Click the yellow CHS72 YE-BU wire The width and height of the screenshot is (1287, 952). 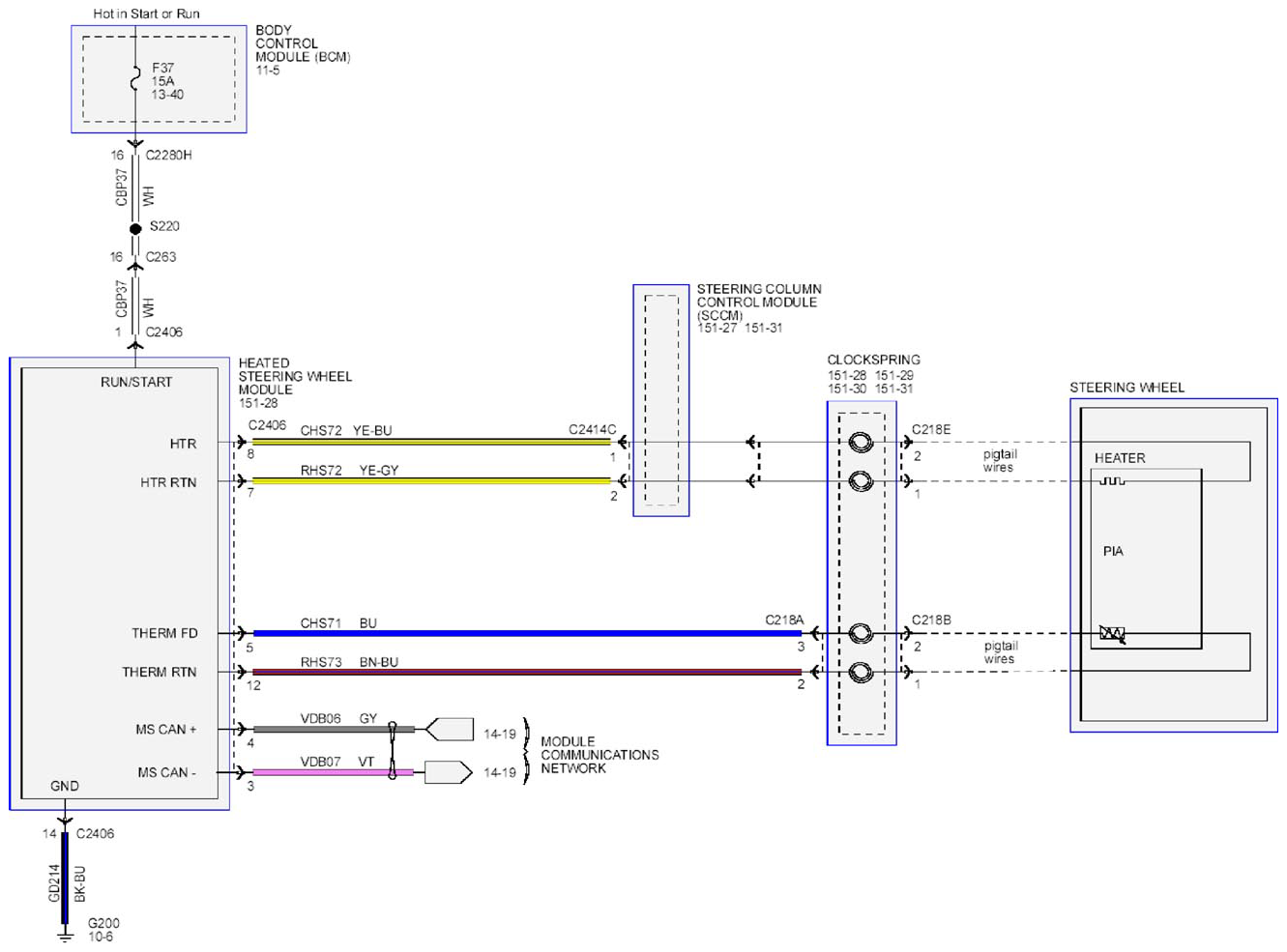[431, 442]
